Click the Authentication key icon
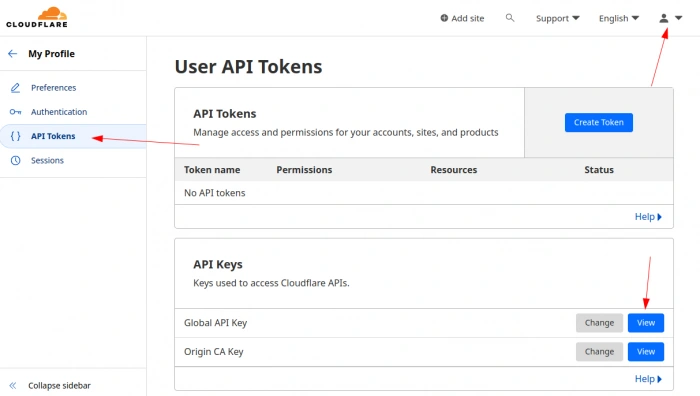 point(15,112)
